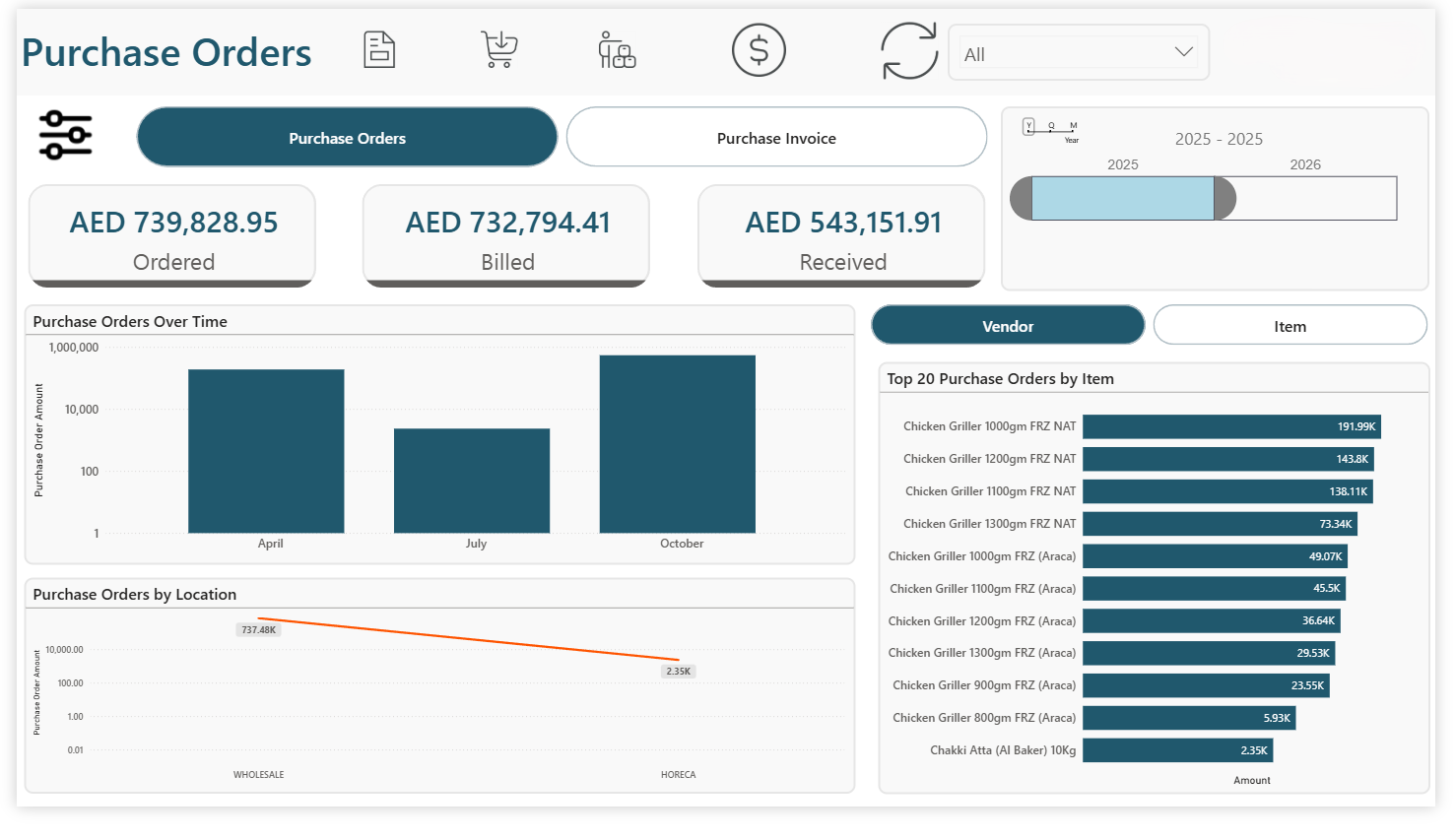The height and width of the screenshot is (840, 1455).
Task: Open the dollar payments icon
Action: 758,49
